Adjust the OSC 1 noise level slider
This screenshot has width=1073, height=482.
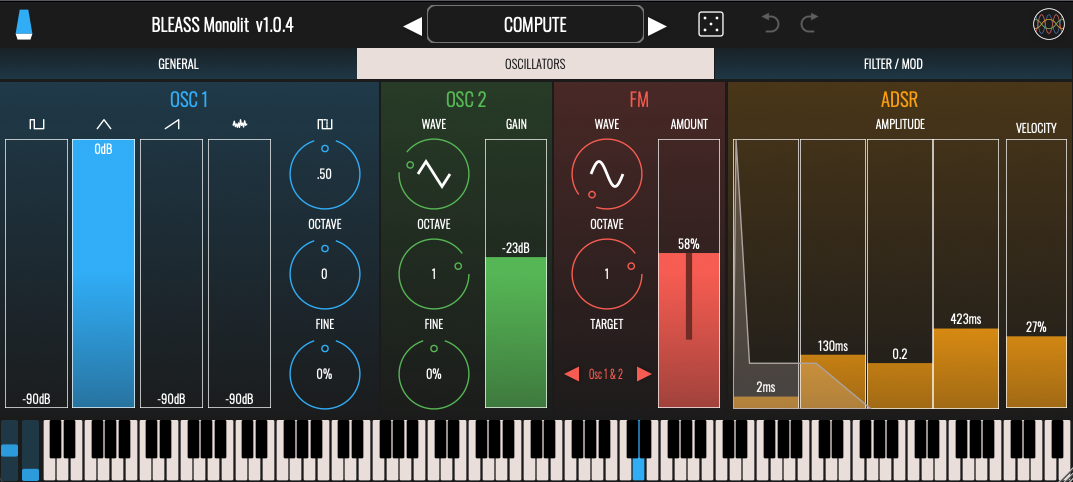coord(240,273)
